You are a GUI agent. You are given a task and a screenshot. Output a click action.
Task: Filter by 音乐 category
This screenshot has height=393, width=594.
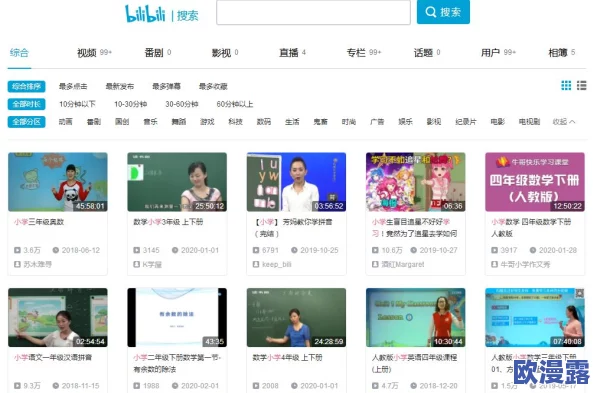coord(150,122)
